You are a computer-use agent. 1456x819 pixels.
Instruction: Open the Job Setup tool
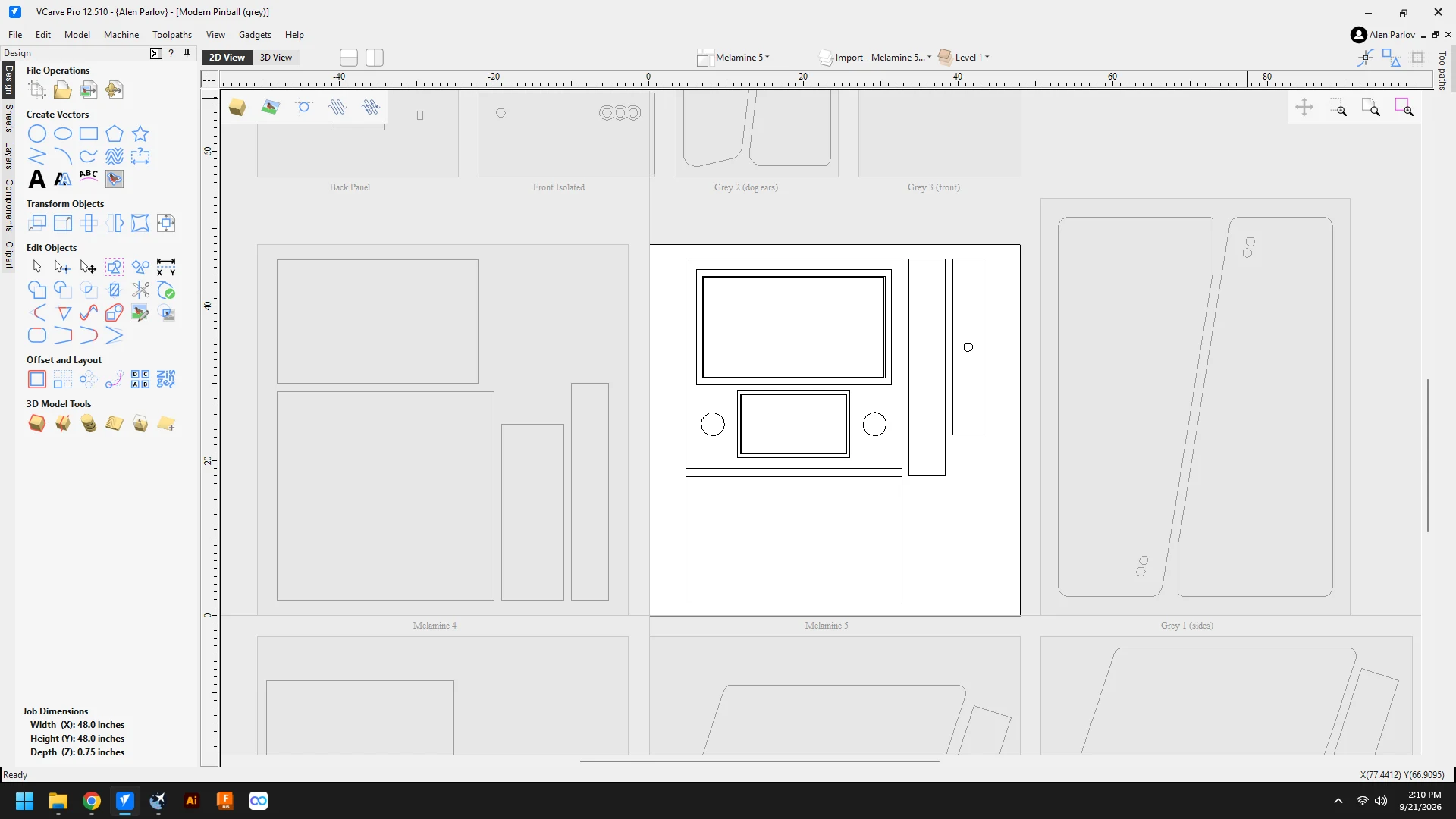37,90
